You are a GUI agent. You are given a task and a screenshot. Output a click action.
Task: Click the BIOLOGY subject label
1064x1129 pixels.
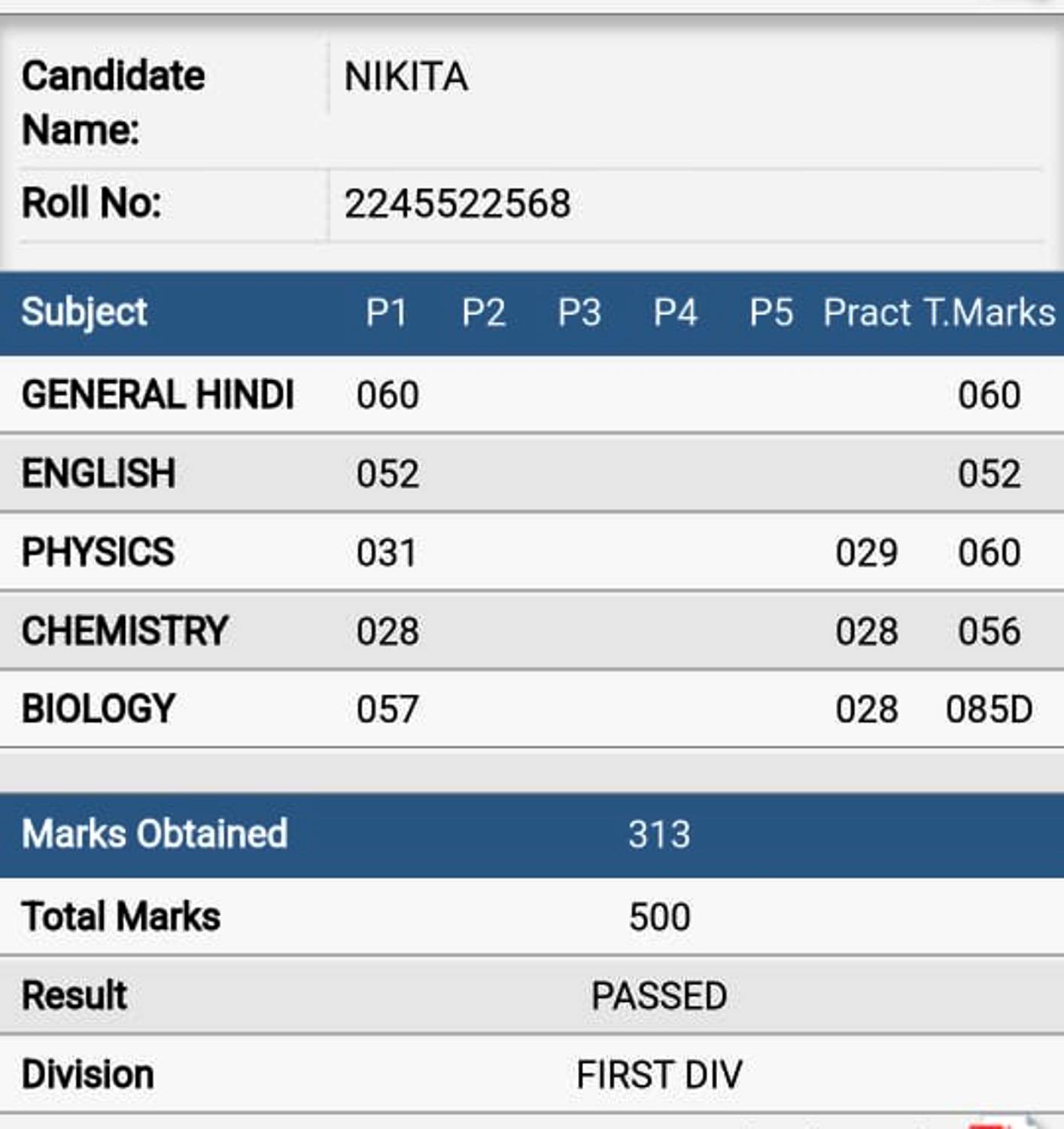[x=99, y=709]
